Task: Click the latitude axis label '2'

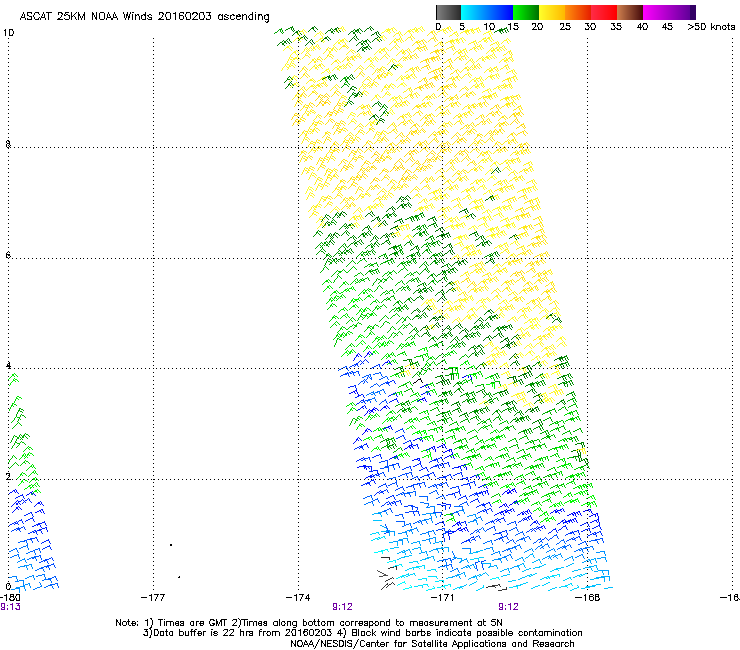Action: [8, 477]
